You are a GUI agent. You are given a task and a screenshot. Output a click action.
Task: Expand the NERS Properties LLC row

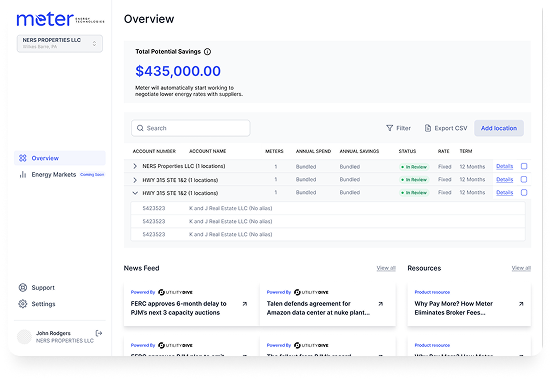point(135,166)
